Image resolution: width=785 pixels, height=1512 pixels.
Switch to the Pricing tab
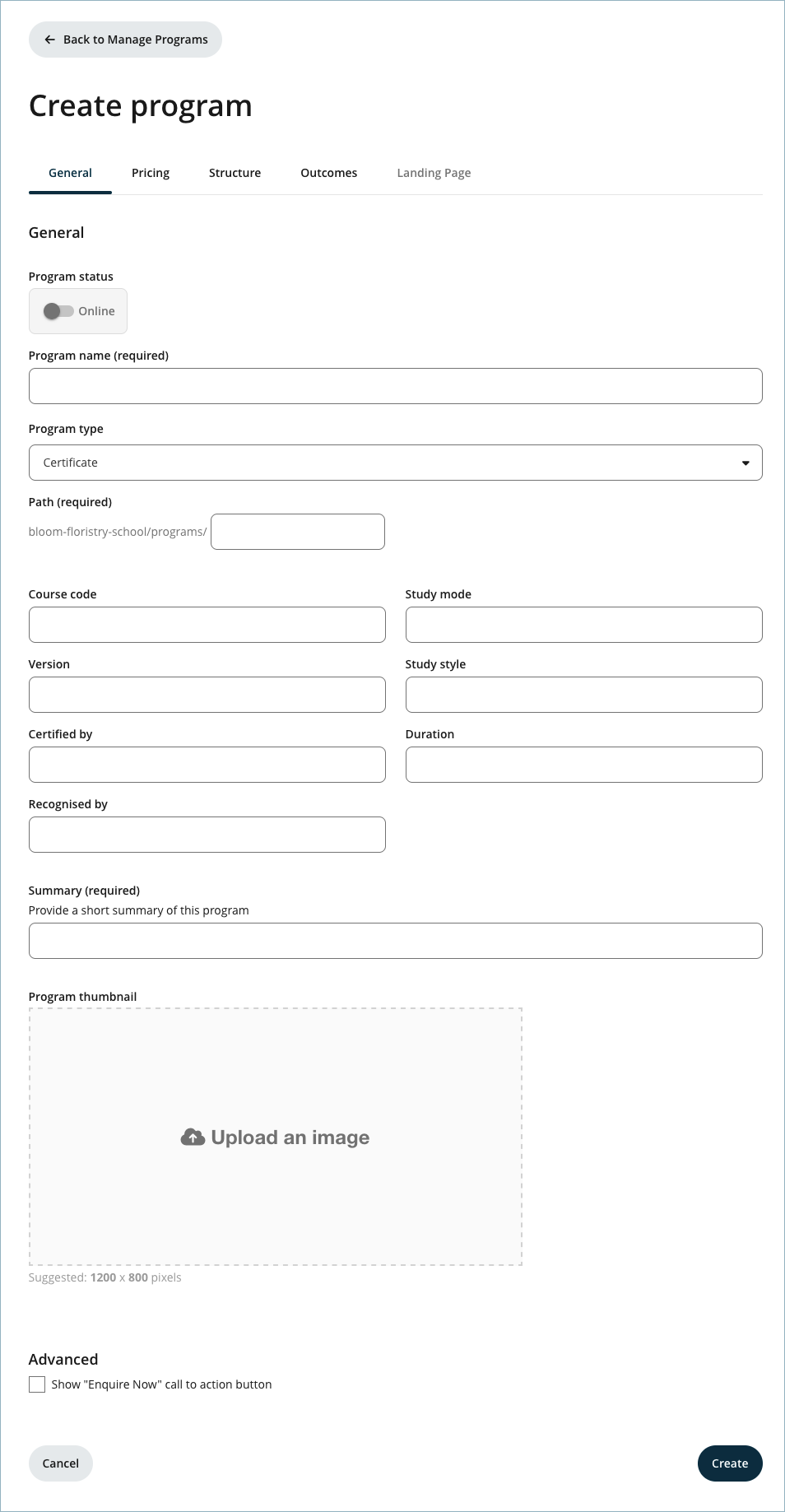click(x=151, y=173)
